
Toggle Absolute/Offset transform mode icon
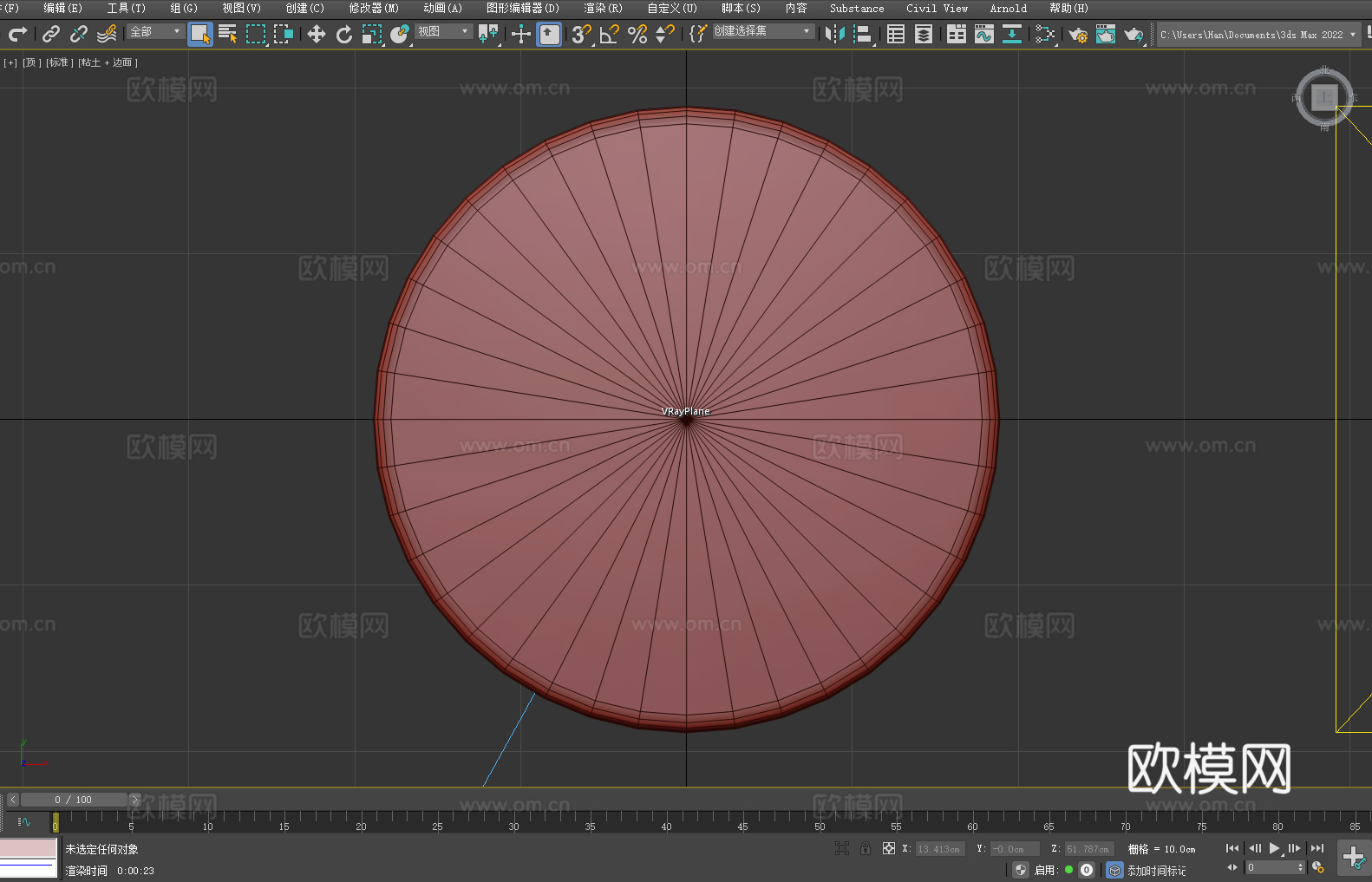click(x=889, y=848)
